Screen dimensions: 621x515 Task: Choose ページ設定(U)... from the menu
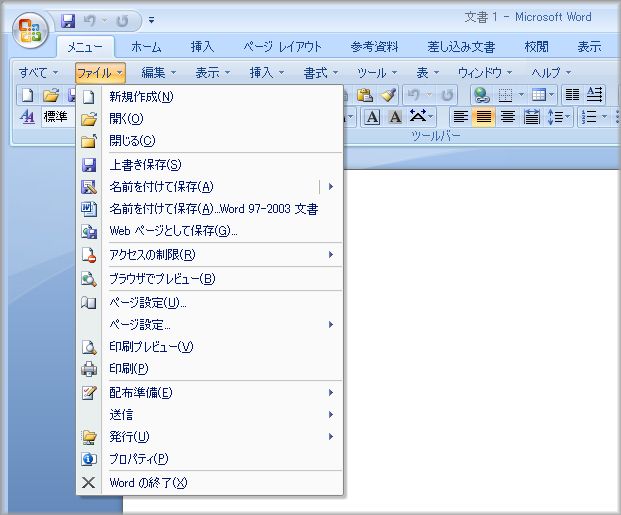tap(210, 303)
